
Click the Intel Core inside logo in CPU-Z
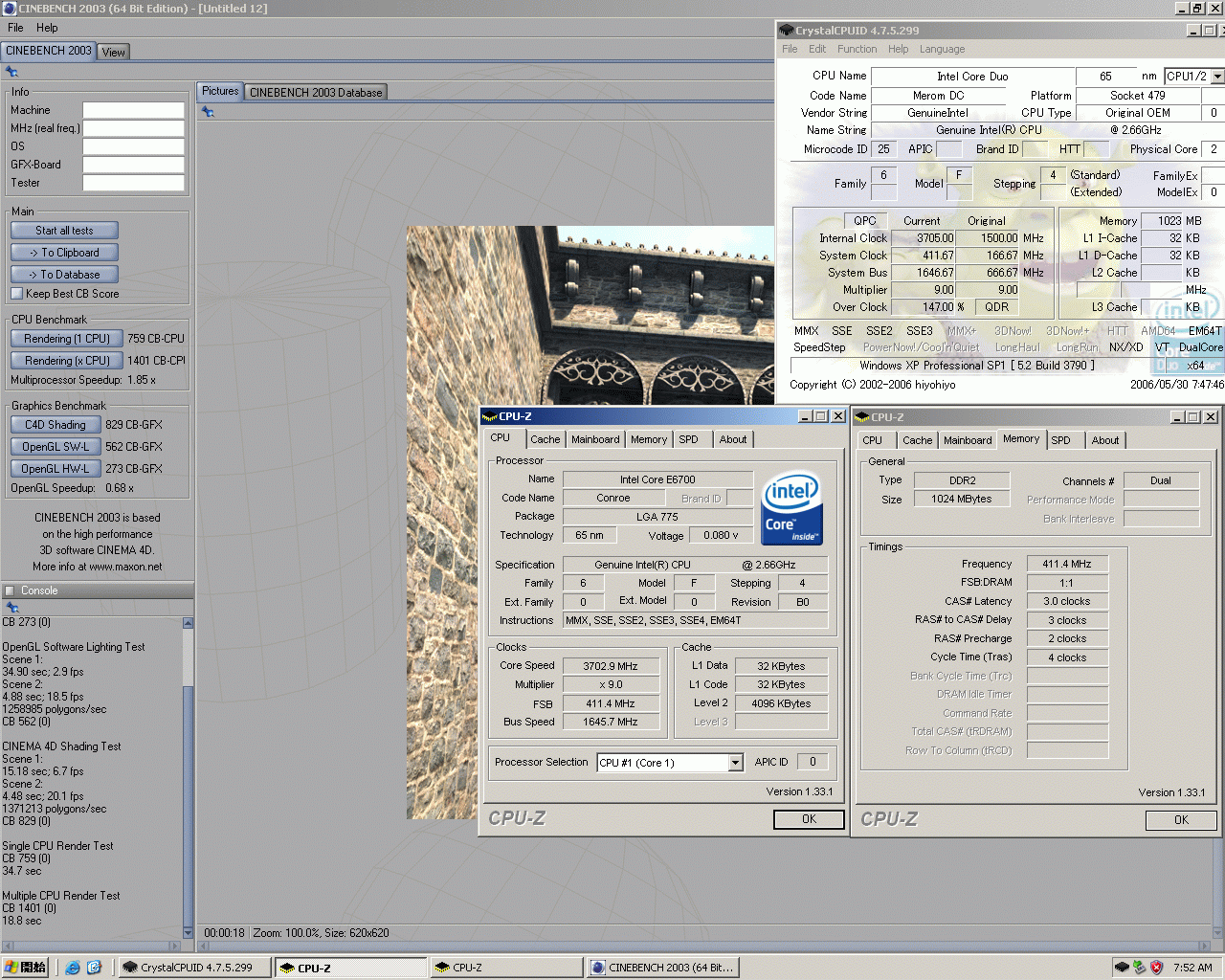(791, 509)
